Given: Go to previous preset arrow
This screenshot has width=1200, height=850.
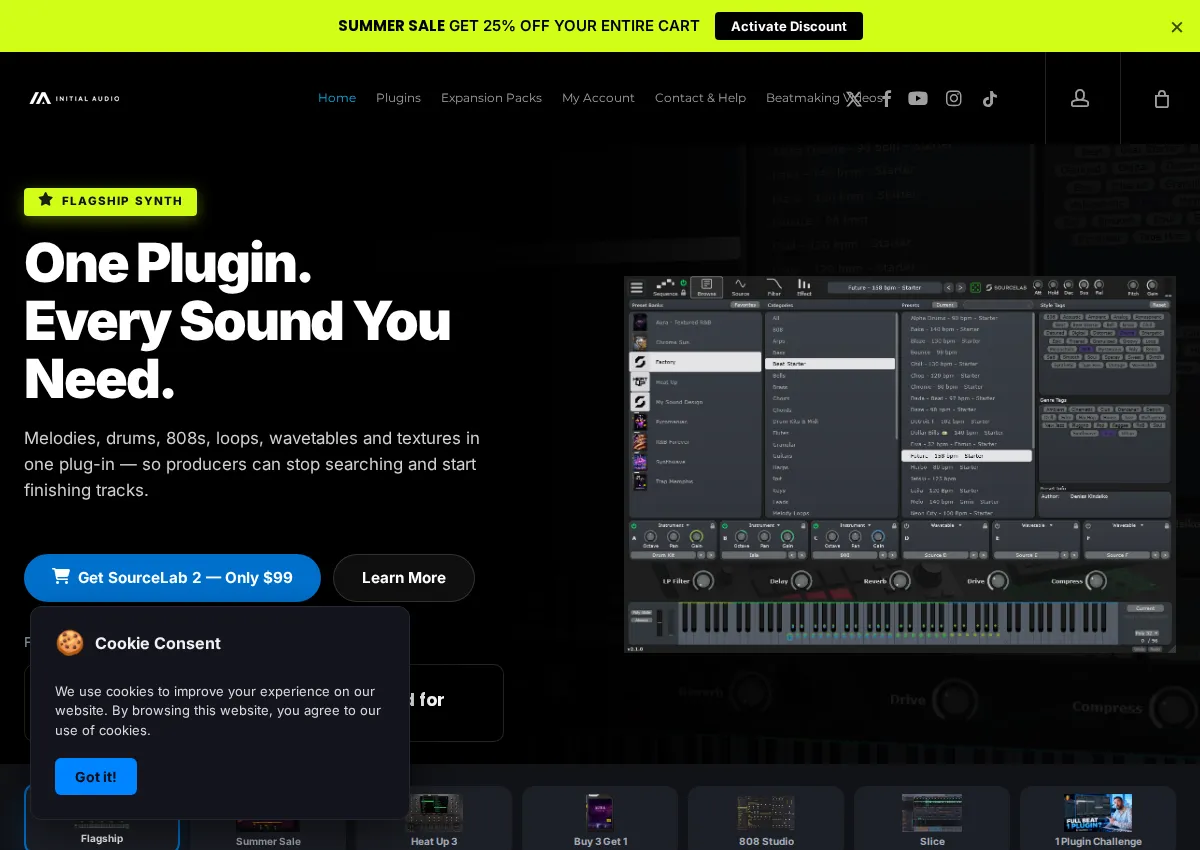Looking at the screenshot, I should (x=948, y=287).
